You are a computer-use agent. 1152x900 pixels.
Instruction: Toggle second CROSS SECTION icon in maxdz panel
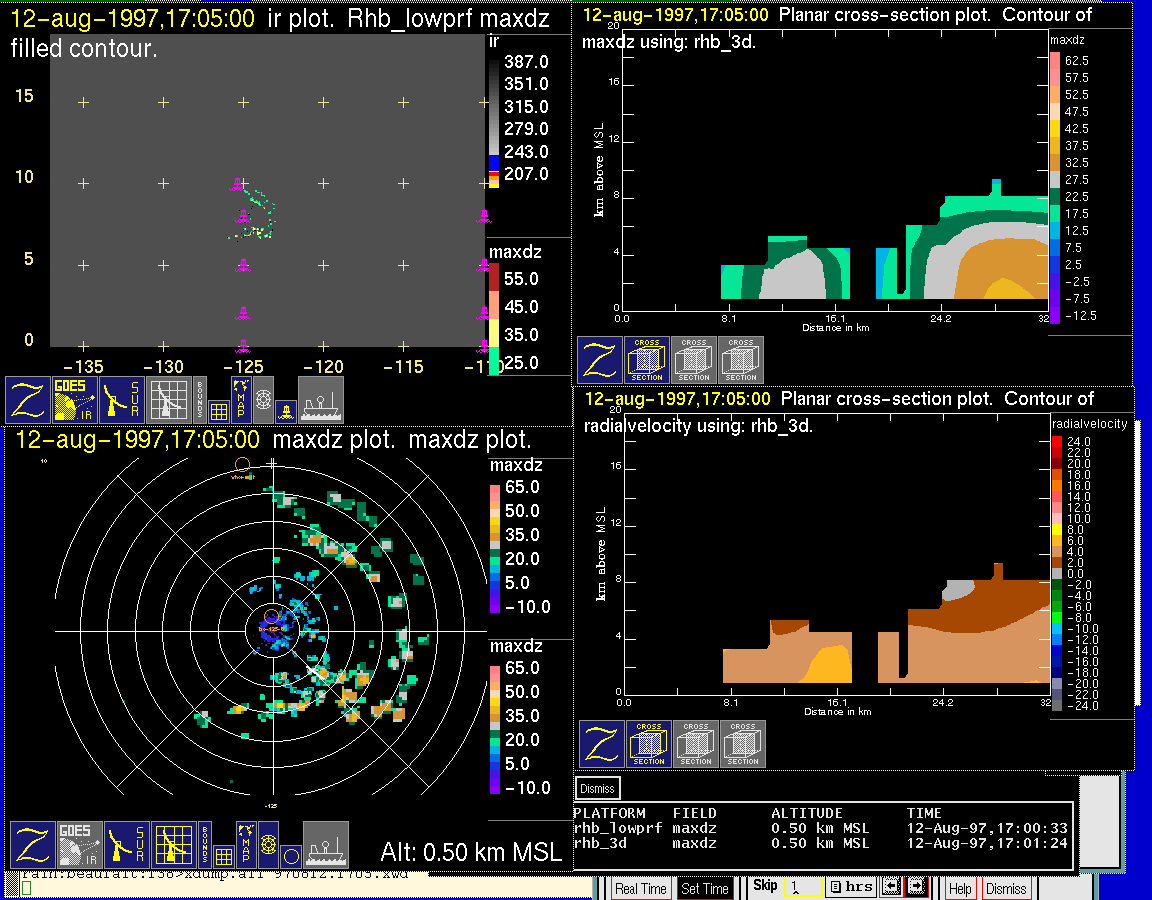[x=694, y=360]
